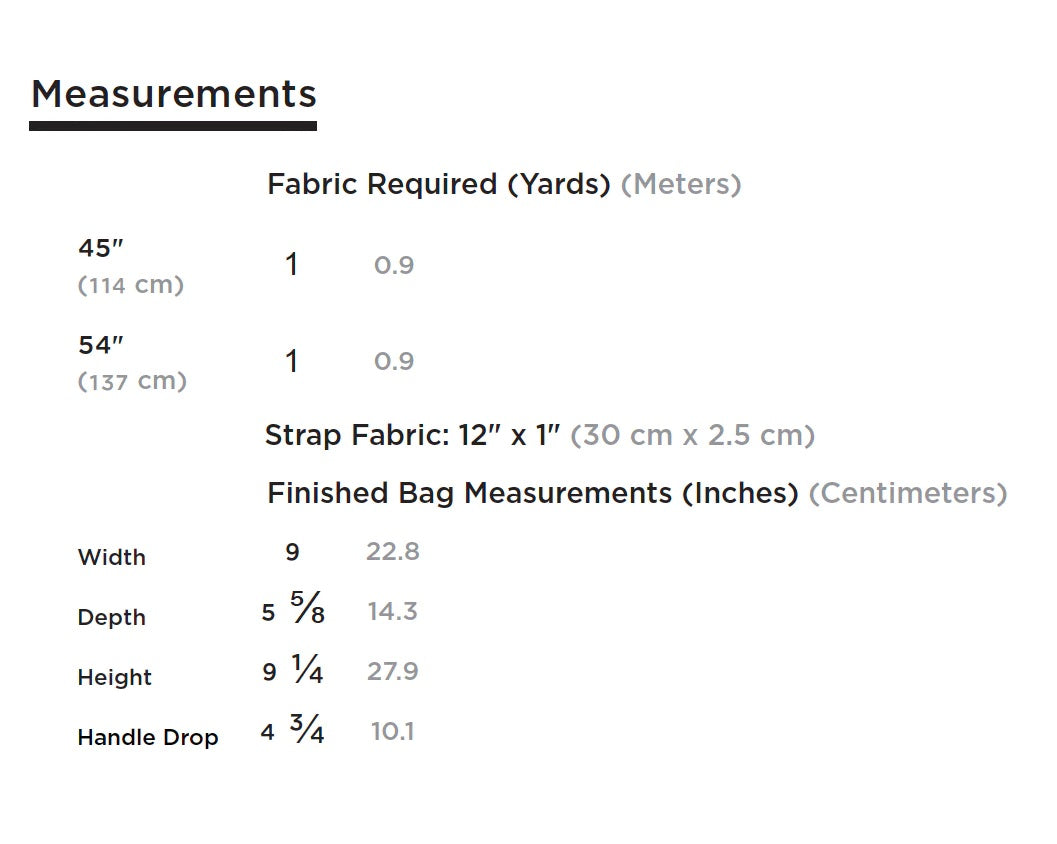Click the gray (Meters) label
Viewport: 1057px width, 844px height.
pos(681,185)
